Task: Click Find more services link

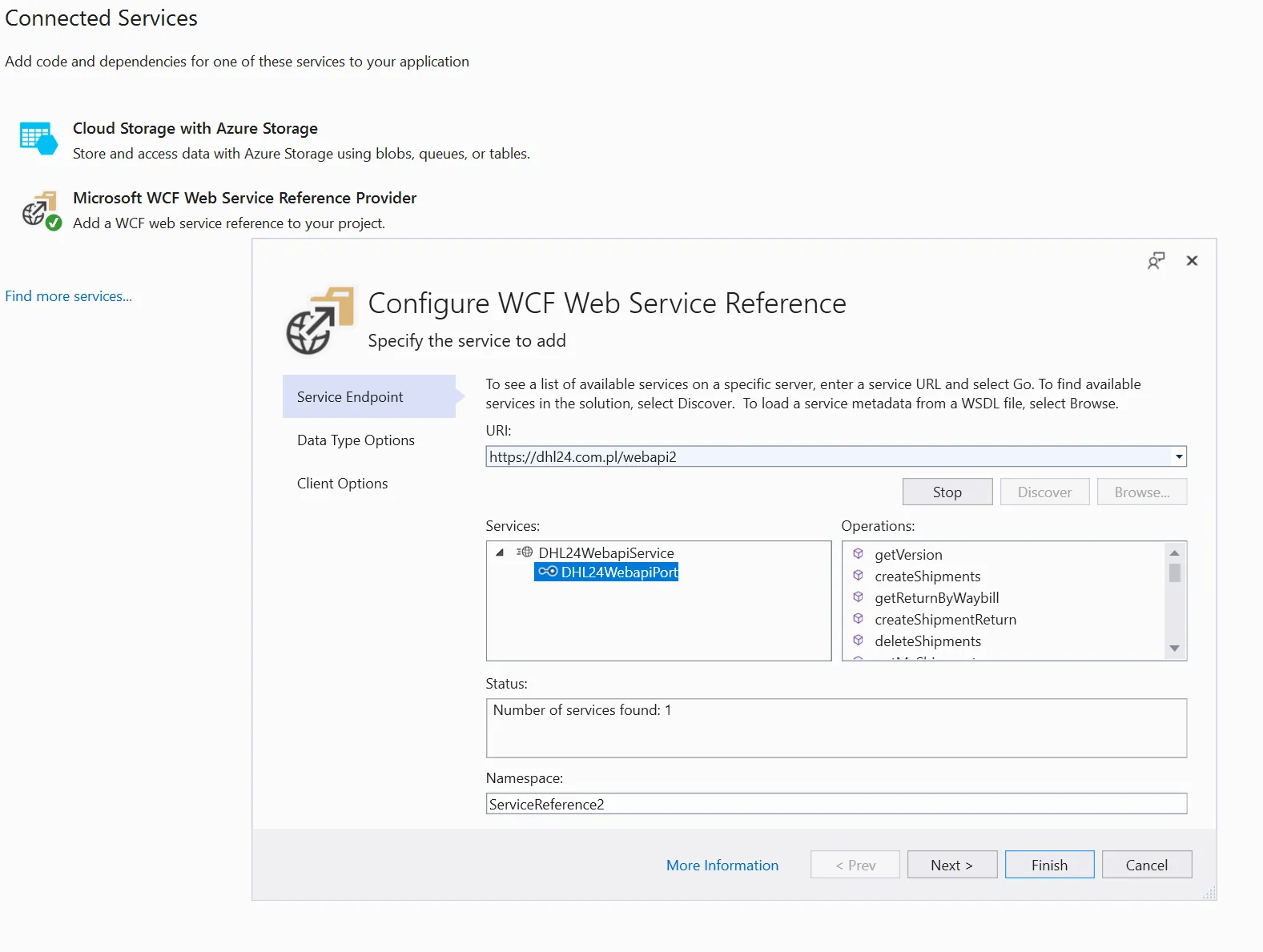Action: [68, 296]
